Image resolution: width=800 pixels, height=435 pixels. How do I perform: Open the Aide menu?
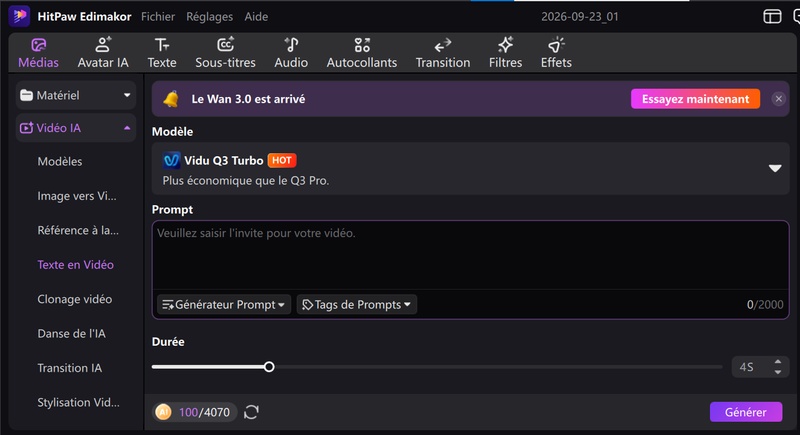(x=256, y=17)
